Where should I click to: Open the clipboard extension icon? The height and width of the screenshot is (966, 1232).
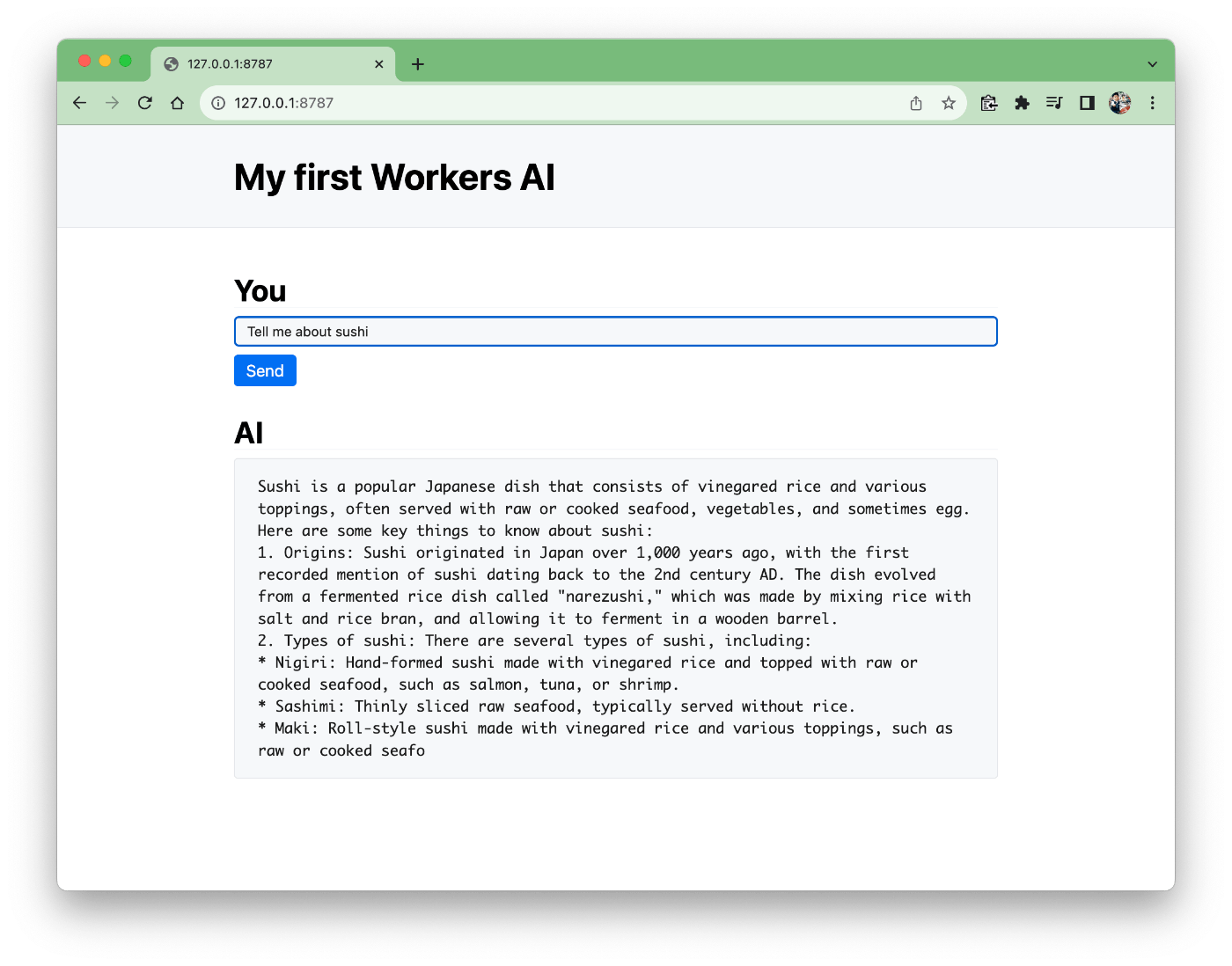[x=989, y=103]
